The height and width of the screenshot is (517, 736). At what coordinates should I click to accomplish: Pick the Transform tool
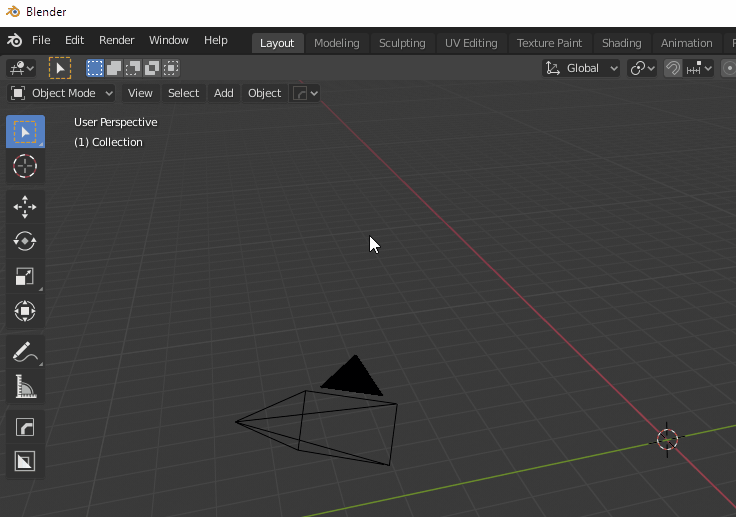25,312
